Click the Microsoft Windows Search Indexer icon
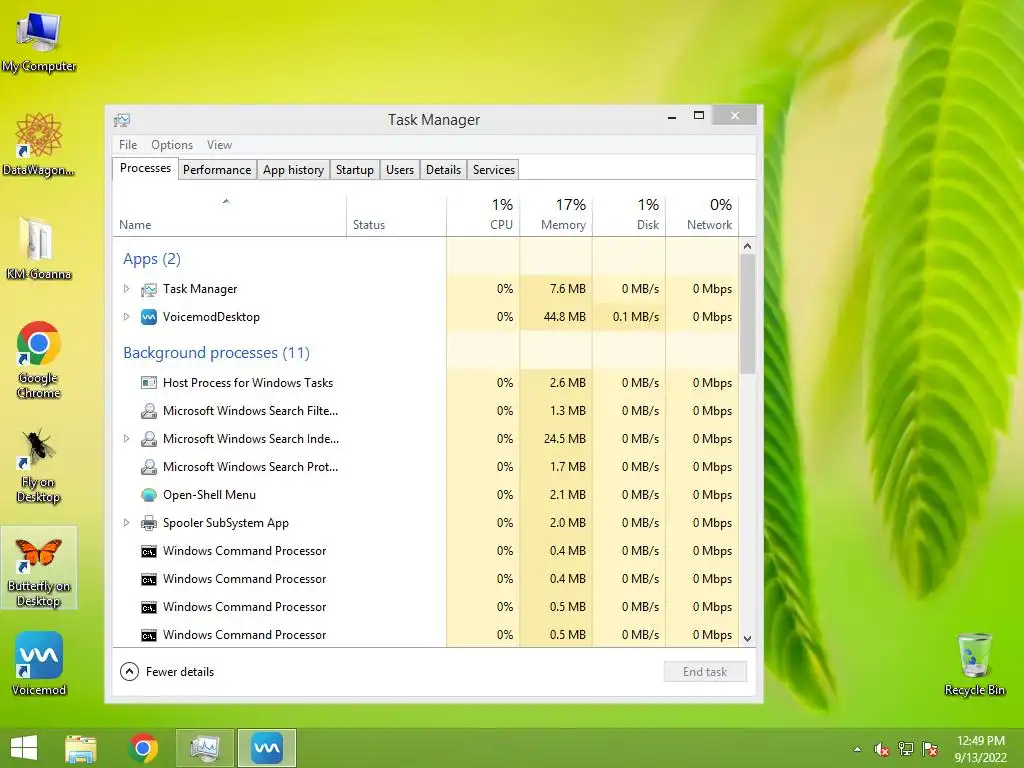 (149, 439)
